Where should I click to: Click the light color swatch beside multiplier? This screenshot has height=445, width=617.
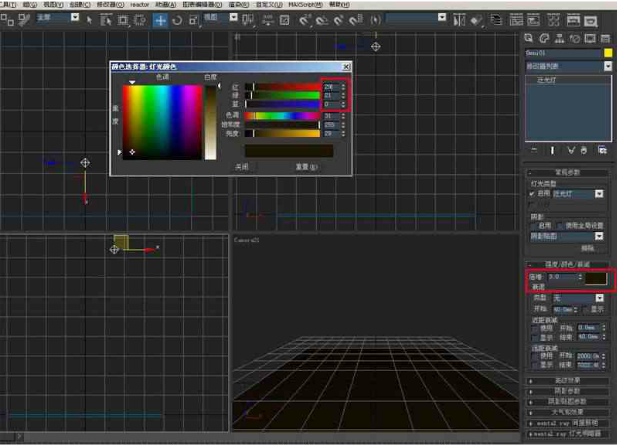click(596, 277)
